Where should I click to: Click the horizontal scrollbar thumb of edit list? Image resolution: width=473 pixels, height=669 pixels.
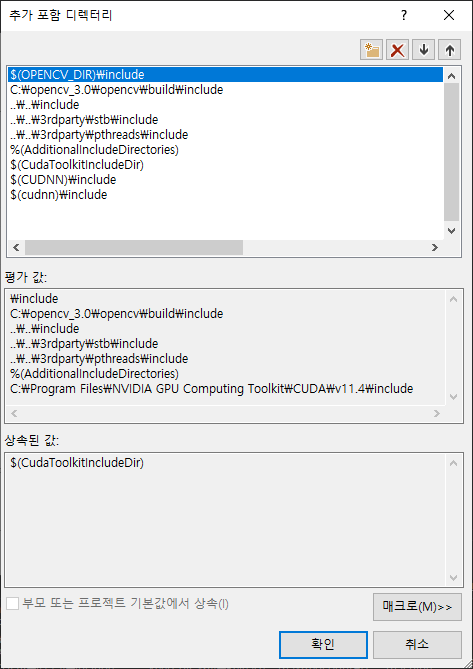coord(133,247)
